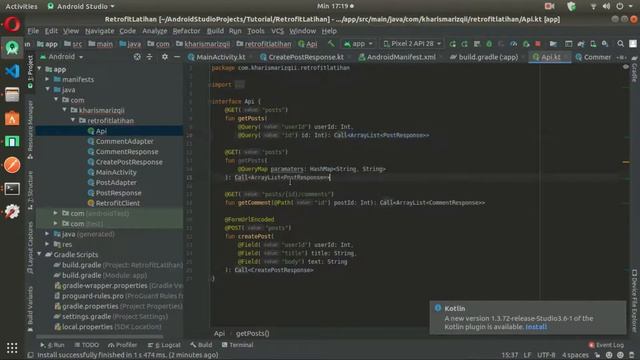Click Project panel horizontal scrollbar
This screenshot has width=640, height=360.
100,337
